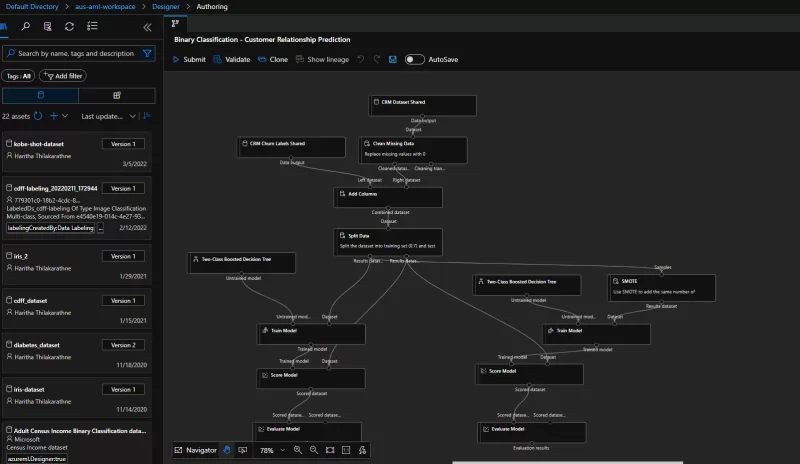Click the refresh icon in the sidebar tabs
The height and width of the screenshot is (464, 800).
(69, 26)
